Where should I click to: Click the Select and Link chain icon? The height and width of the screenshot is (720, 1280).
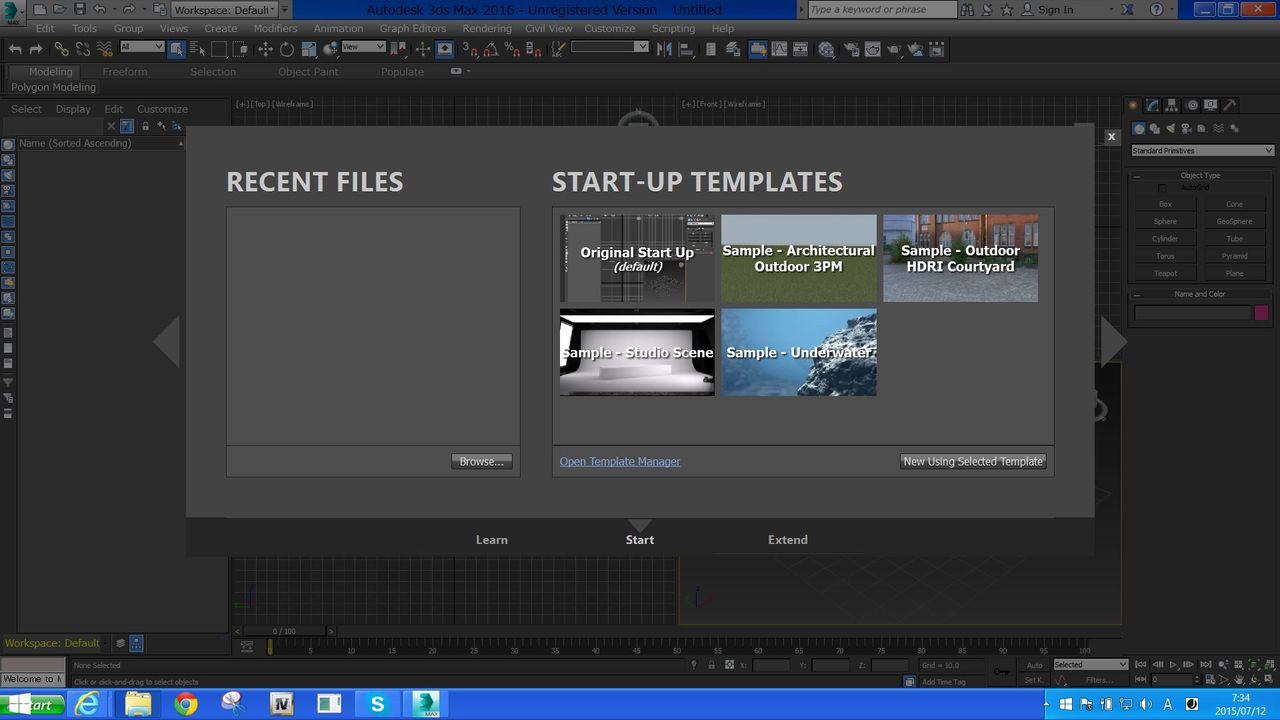tap(62, 49)
